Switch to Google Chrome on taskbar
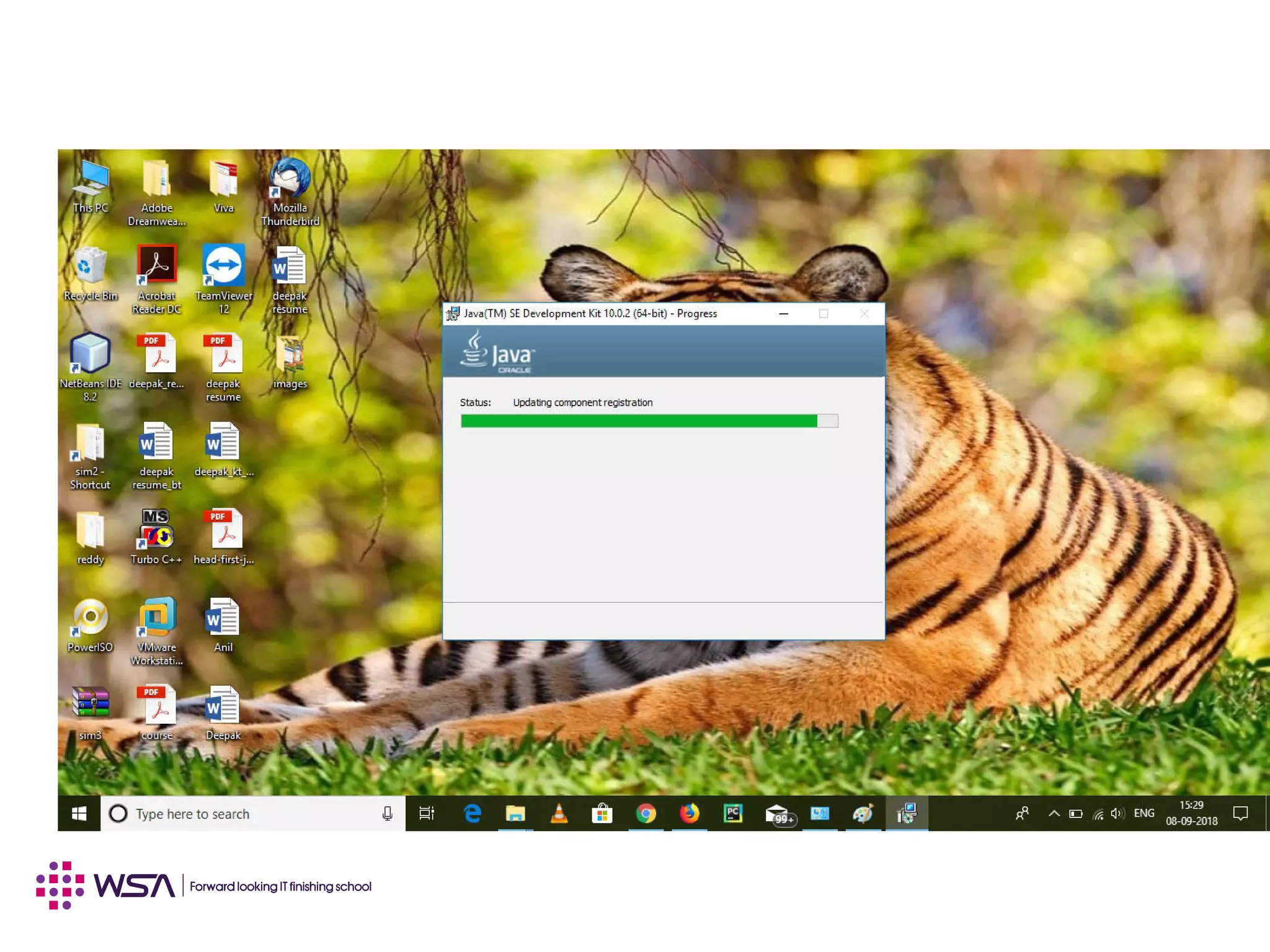Viewport: 1270px width, 952px height. [646, 813]
